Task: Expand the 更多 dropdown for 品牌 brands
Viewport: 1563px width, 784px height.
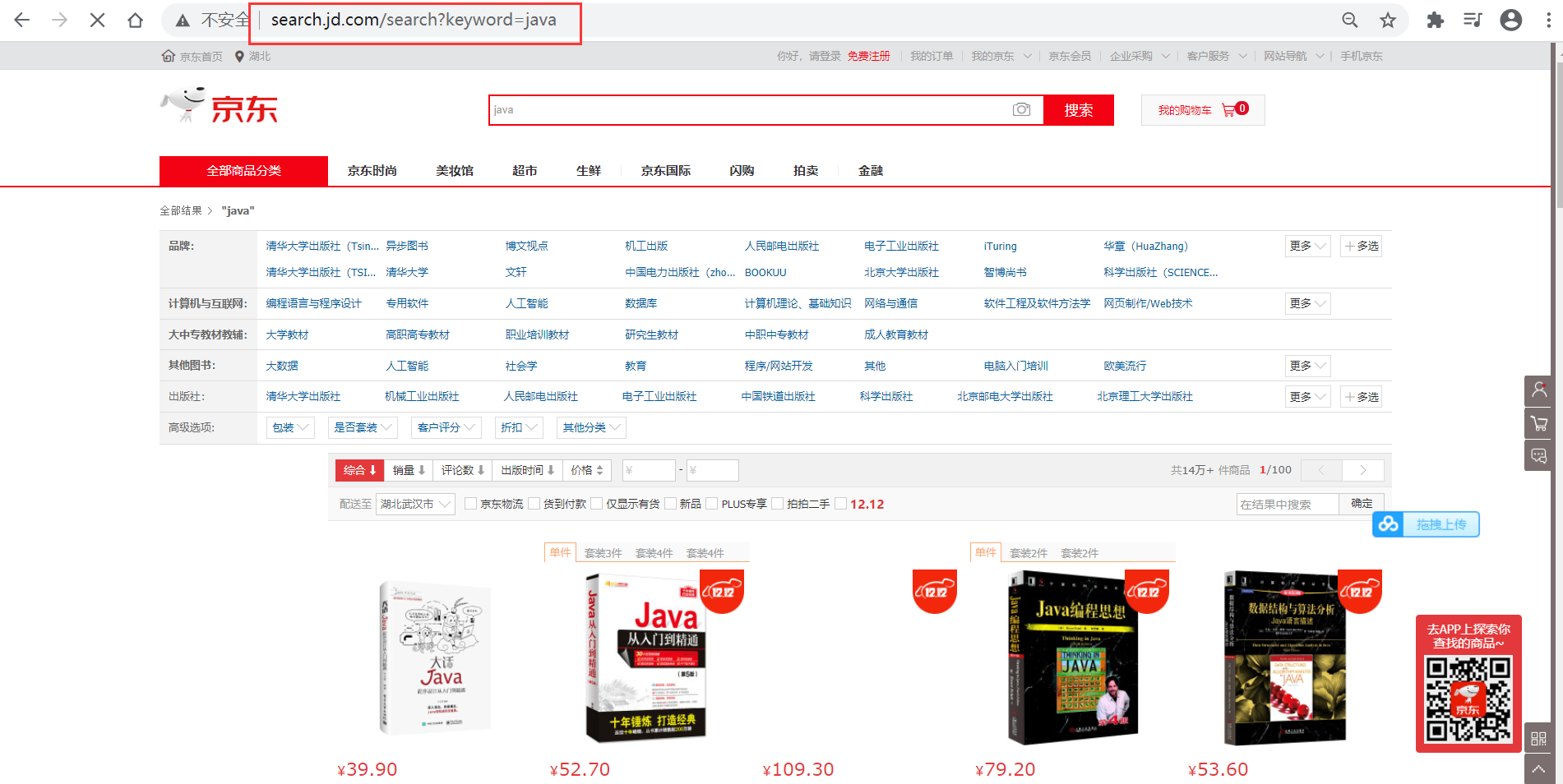Action: (1307, 245)
